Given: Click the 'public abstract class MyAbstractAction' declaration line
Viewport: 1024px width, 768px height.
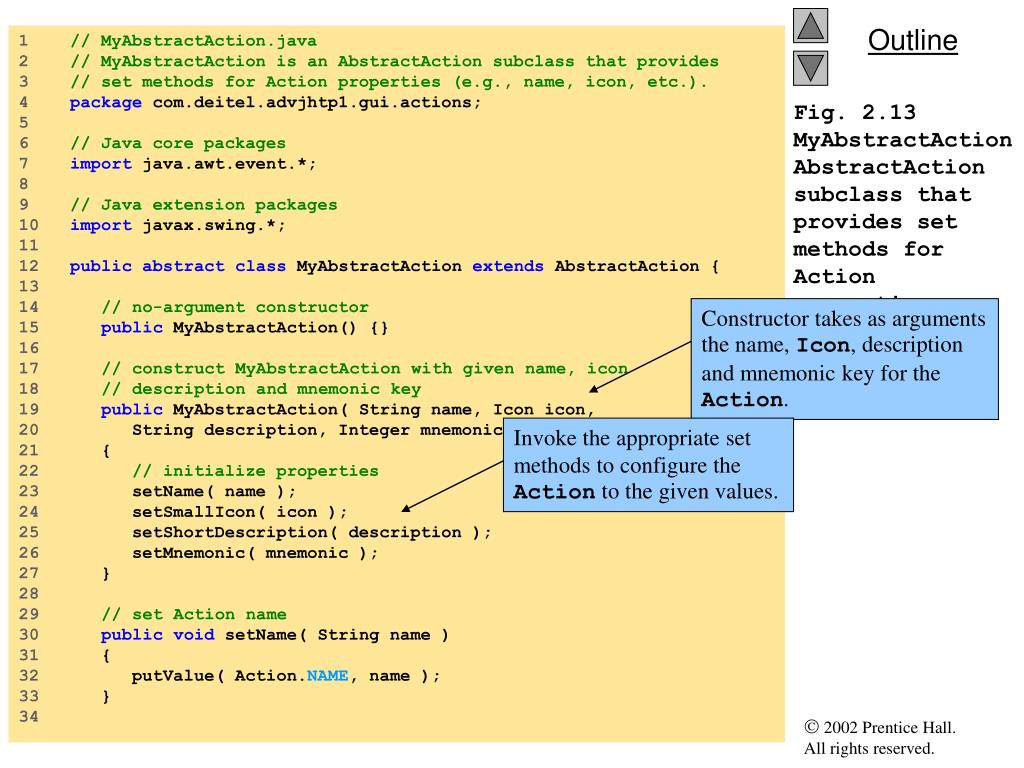Looking at the screenshot, I should 394,266.
